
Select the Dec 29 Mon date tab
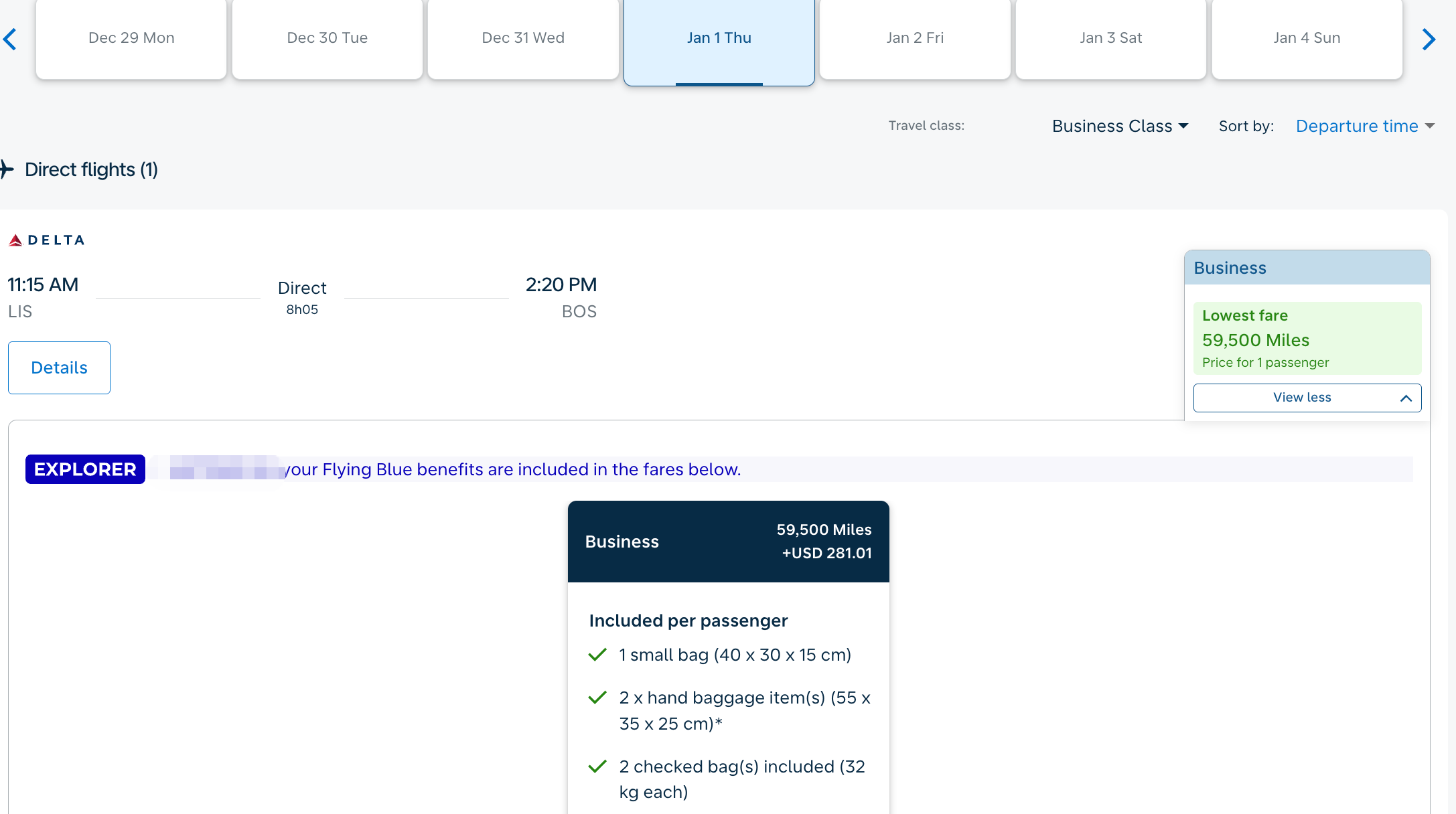click(x=131, y=38)
